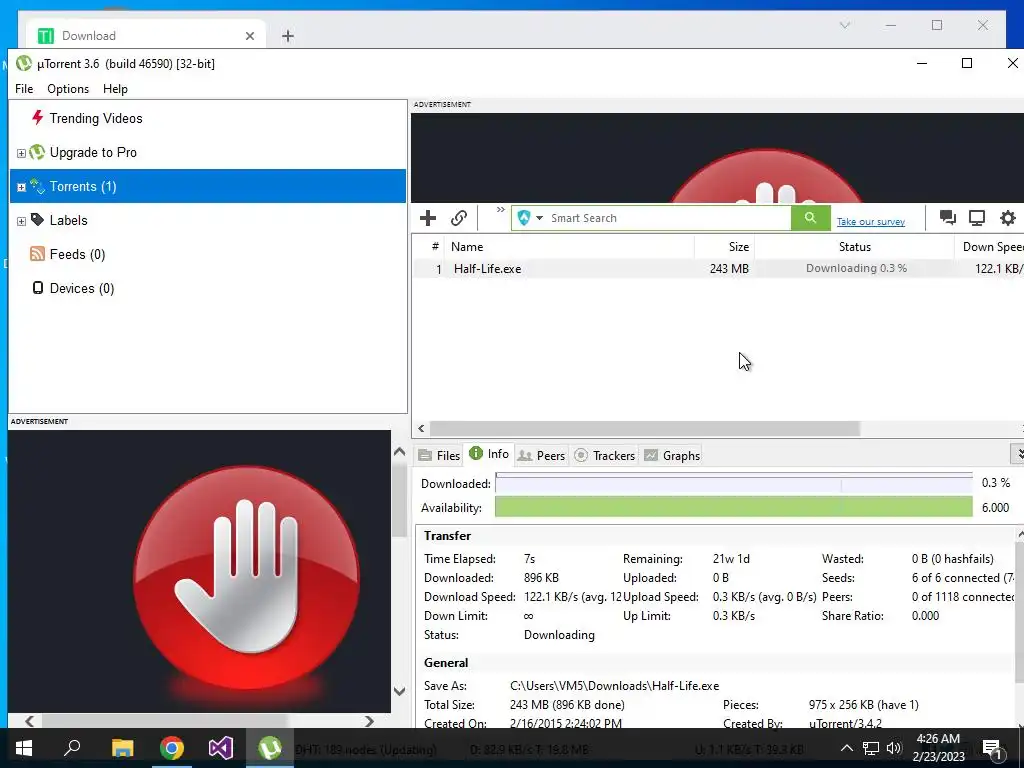Image resolution: width=1024 pixels, height=768 pixels.
Task: Select Upgrade to Pro in the sidebar
Action: point(93,152)
